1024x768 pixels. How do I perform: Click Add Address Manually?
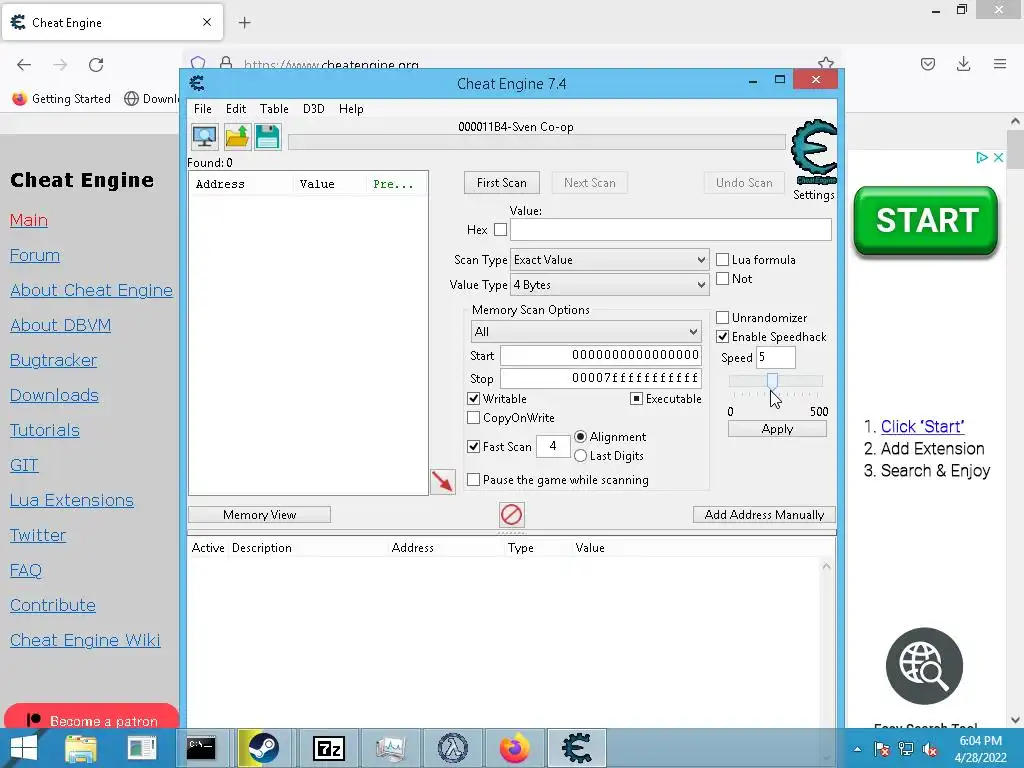click(x=764, y=515)
